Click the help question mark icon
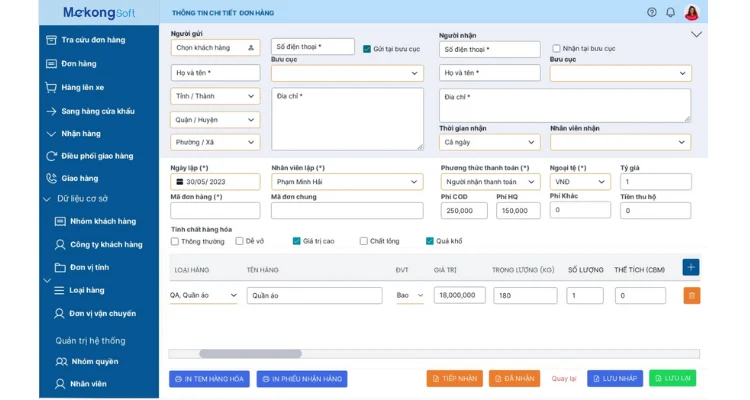This screenshot has width=750, height=400. 651,12
